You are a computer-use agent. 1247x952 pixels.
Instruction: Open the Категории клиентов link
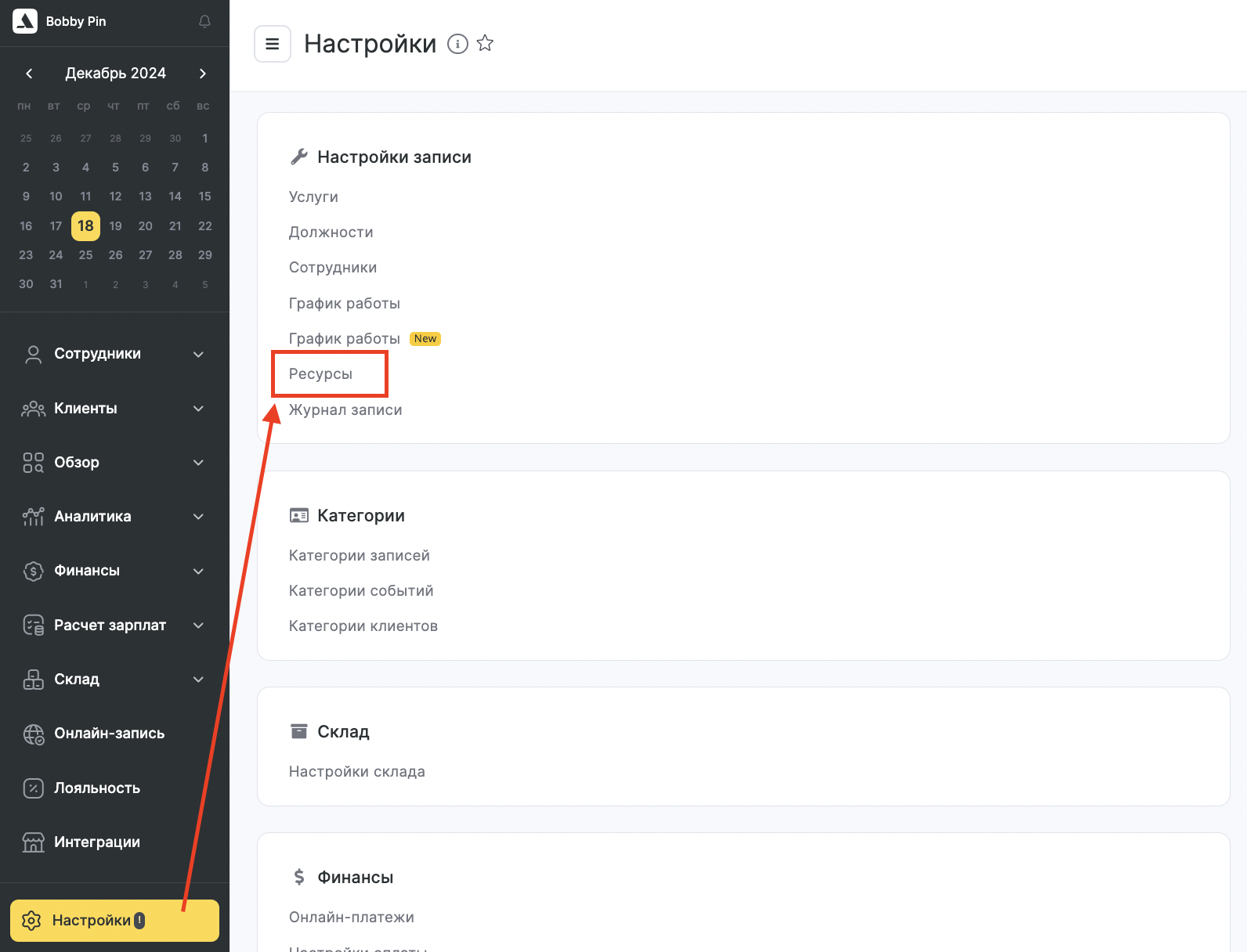363,626
